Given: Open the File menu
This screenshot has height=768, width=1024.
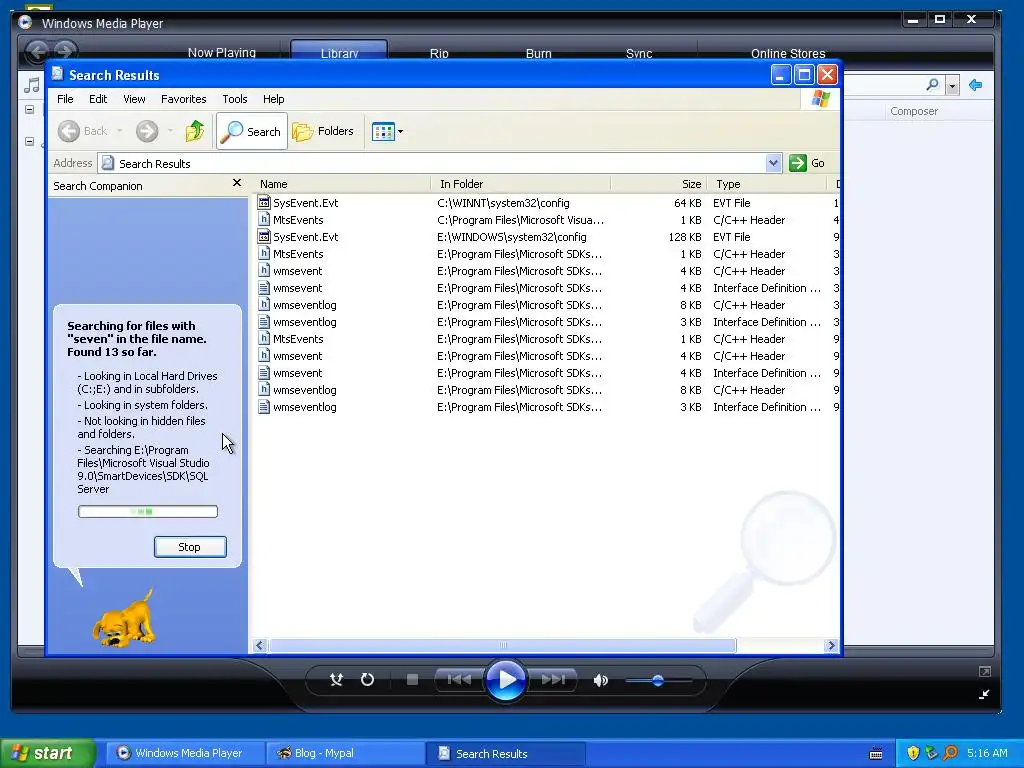Looking at the screenshot, I should point(65,99).
